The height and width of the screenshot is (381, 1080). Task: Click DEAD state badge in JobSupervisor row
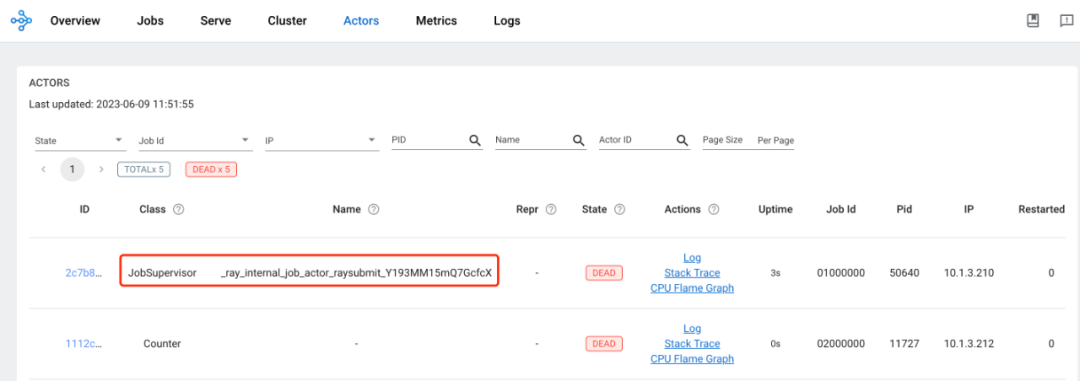click(604, 273)
